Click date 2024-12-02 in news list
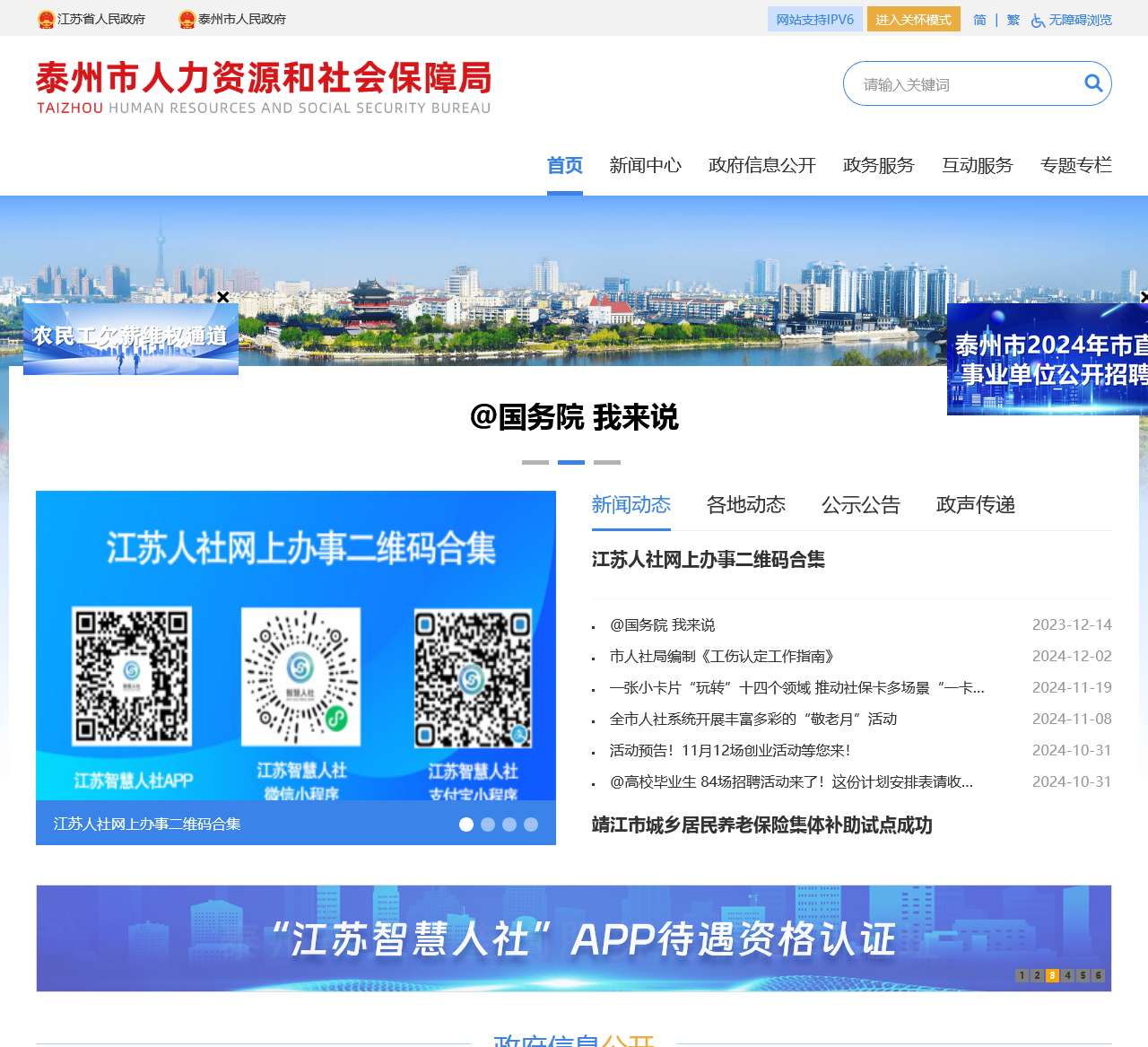Screen dimensions: 1148x1047 [x=1072, y=656]
